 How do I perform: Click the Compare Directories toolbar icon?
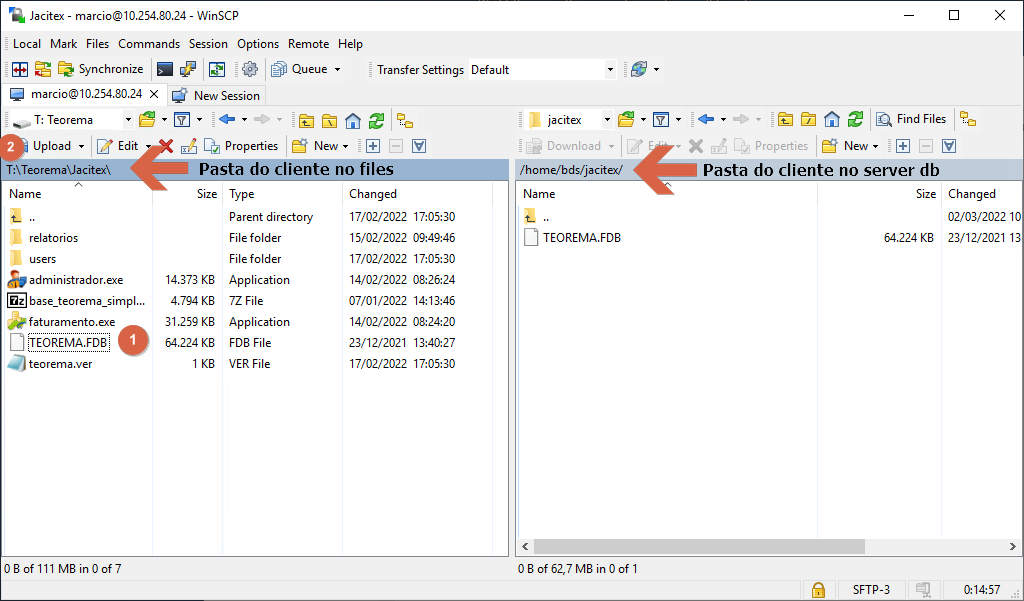[x=20, y=69]
